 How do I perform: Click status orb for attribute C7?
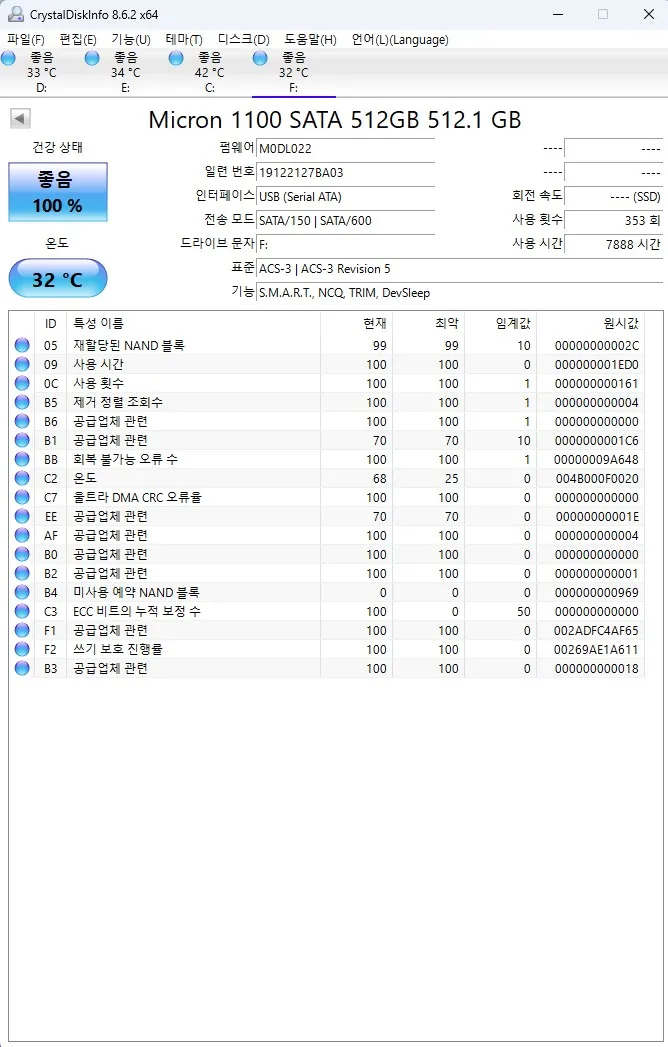(22, 497)
